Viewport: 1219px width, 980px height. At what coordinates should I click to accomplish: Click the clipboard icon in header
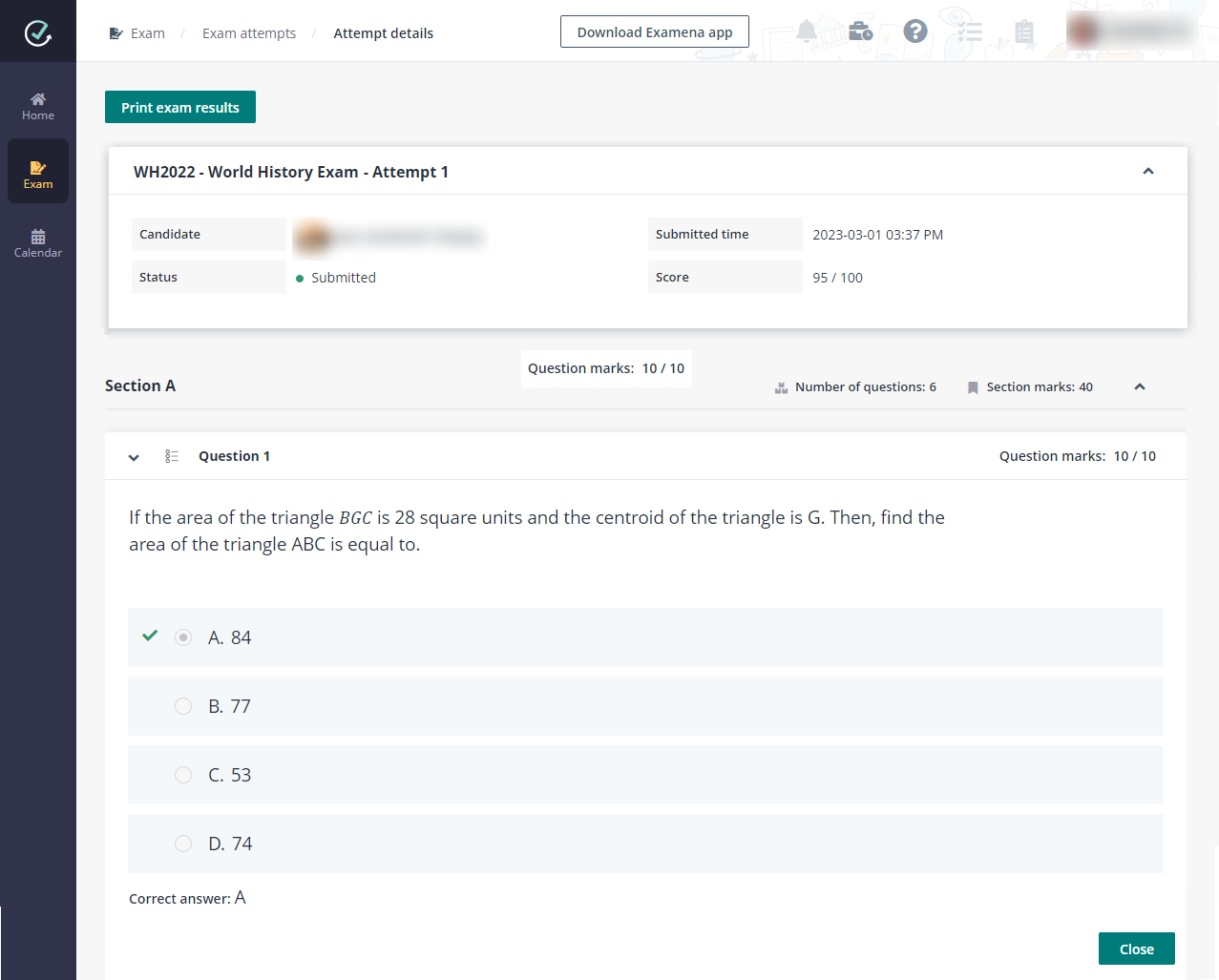click(1024, 31)
